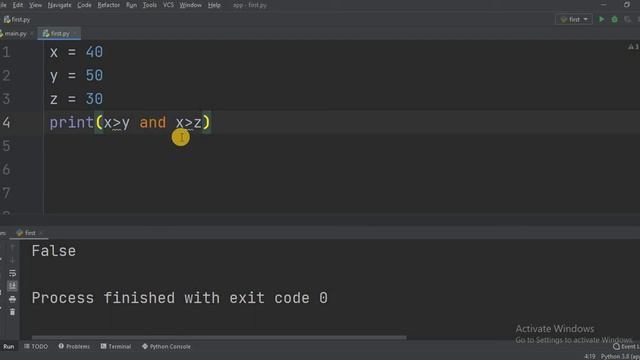Open the Event Log
The image size is (640, 360).
click(x=626, y=347)
